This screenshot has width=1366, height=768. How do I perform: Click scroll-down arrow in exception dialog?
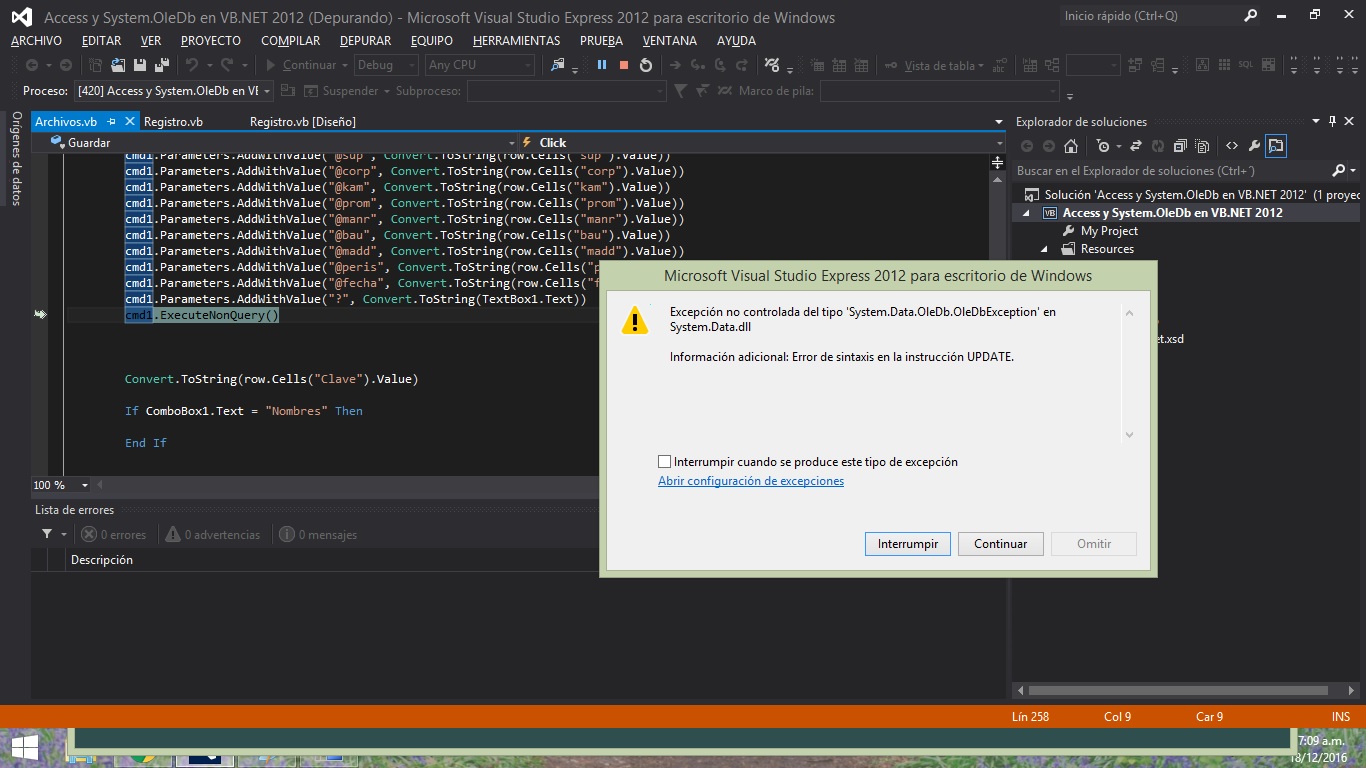point(1129,435)
